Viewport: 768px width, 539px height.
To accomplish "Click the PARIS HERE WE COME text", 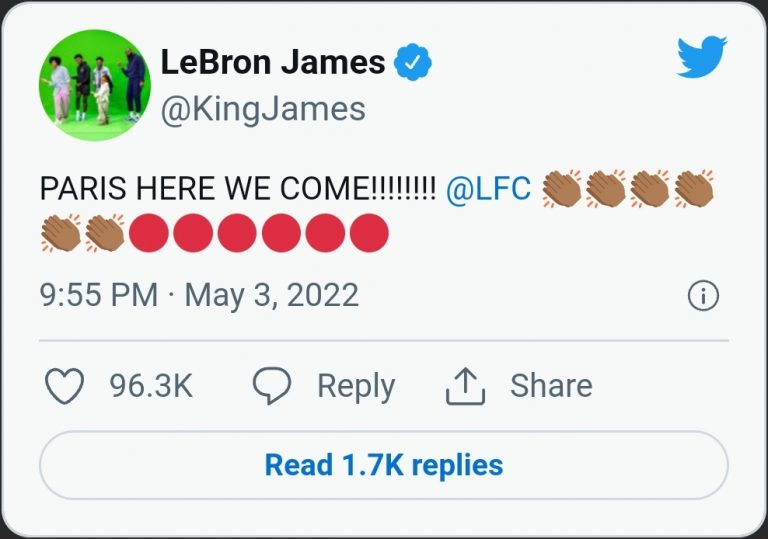I will [x=237, y=189].
